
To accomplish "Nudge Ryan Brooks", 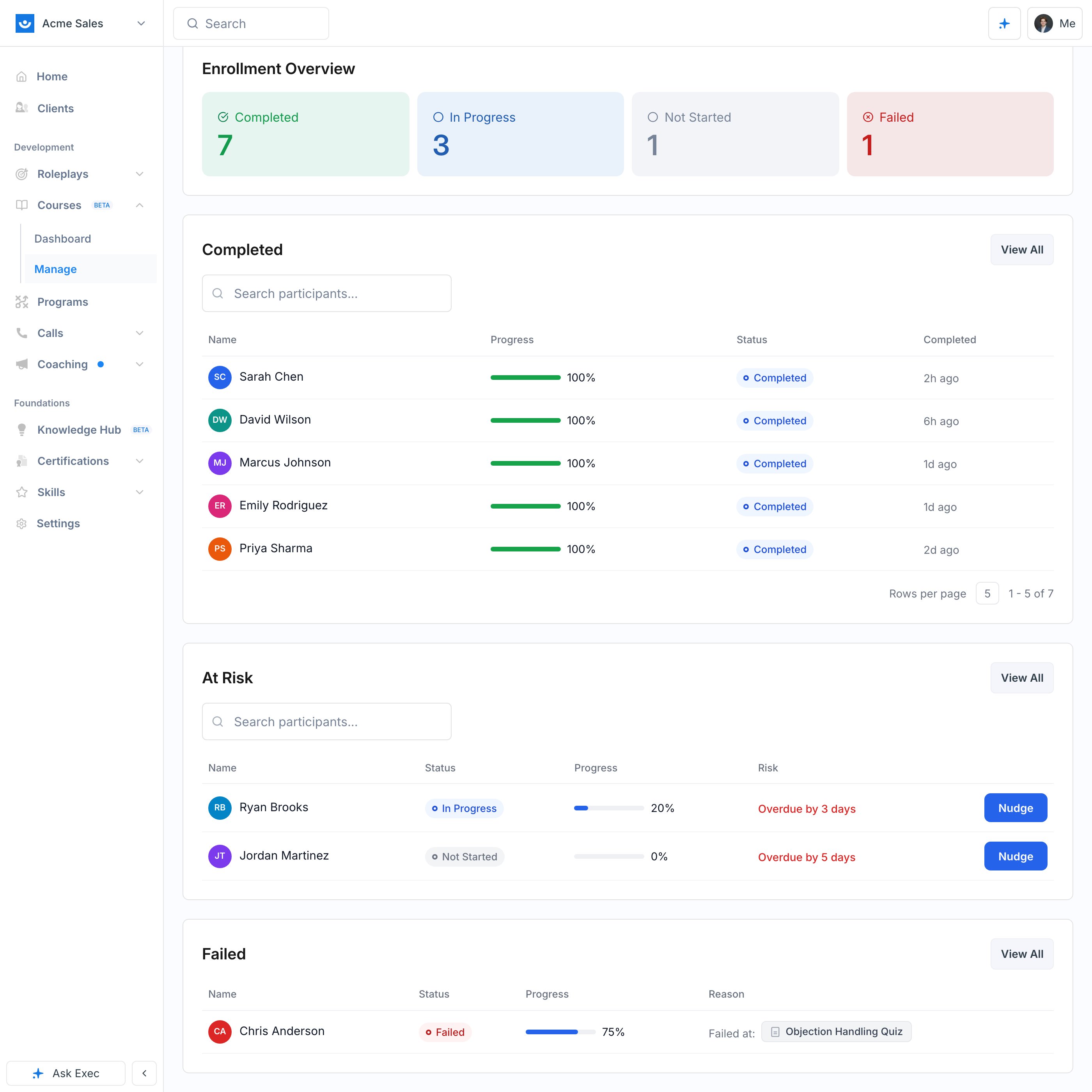I will tap(1016, 808).
